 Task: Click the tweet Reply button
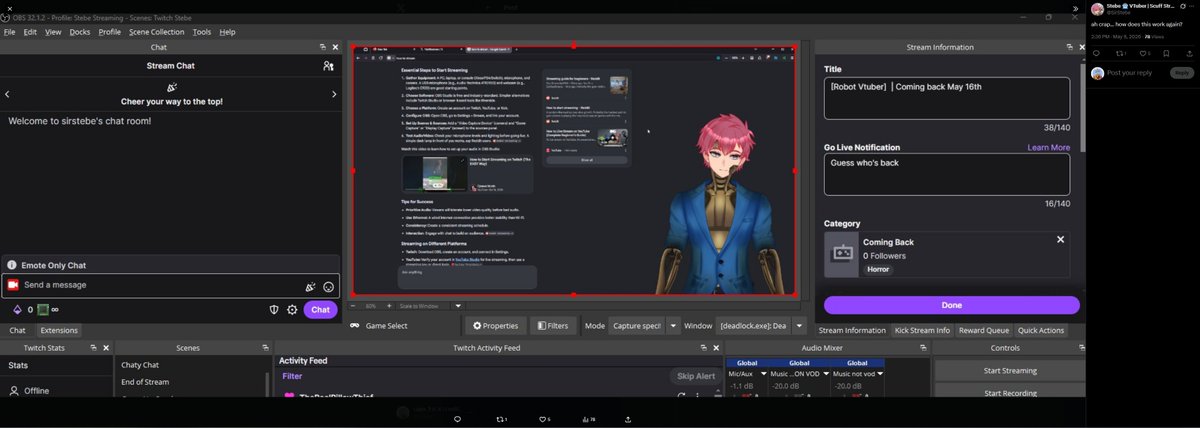point(1182,73)
